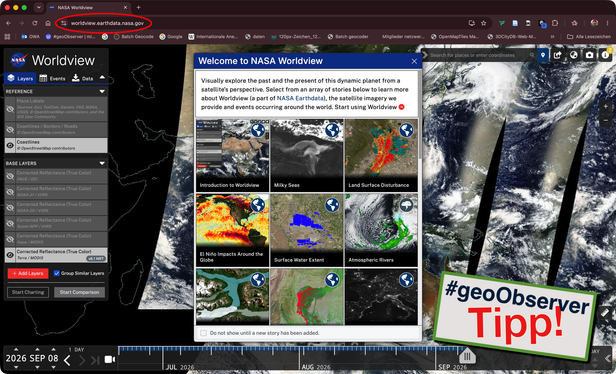
Task: Decrease the month with down arrow
Action: click(37, 368)
